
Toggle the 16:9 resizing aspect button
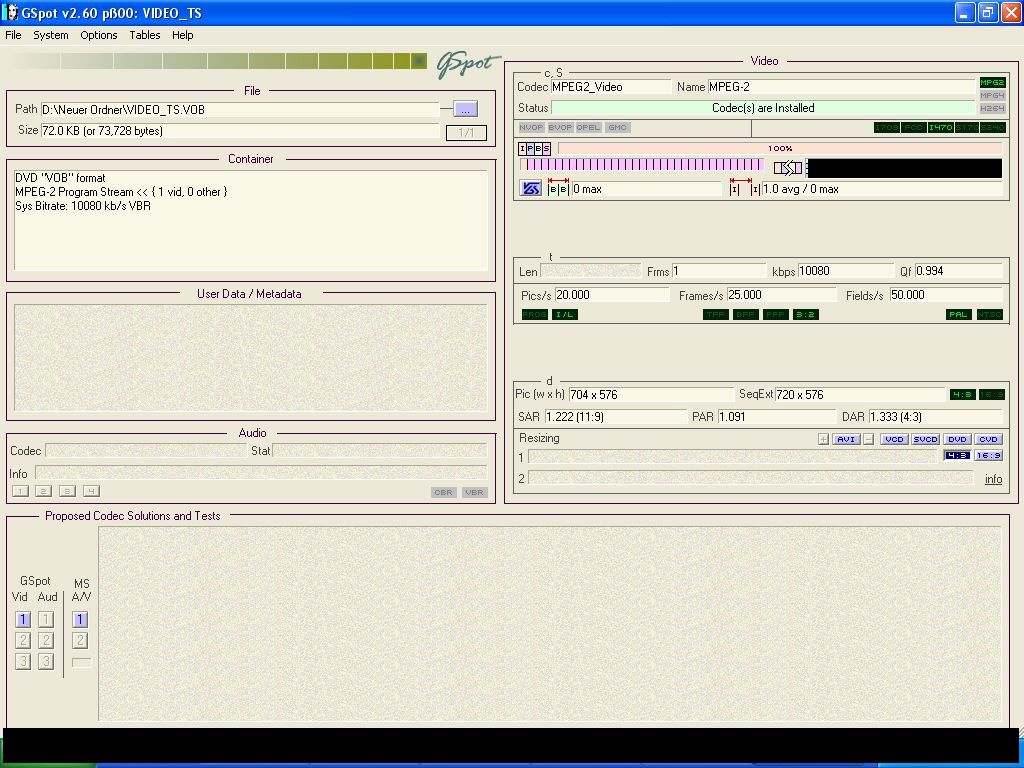click(x=989, y=455)
